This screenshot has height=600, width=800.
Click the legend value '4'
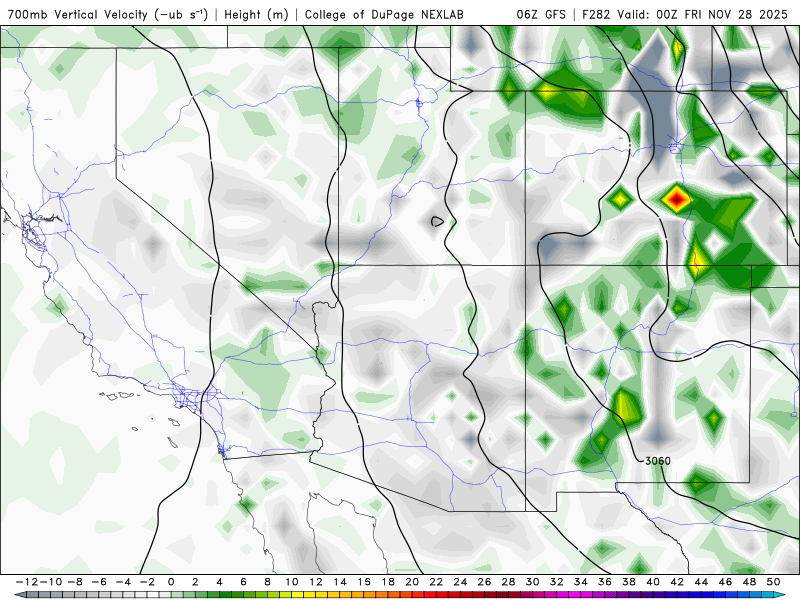(219, 582)
